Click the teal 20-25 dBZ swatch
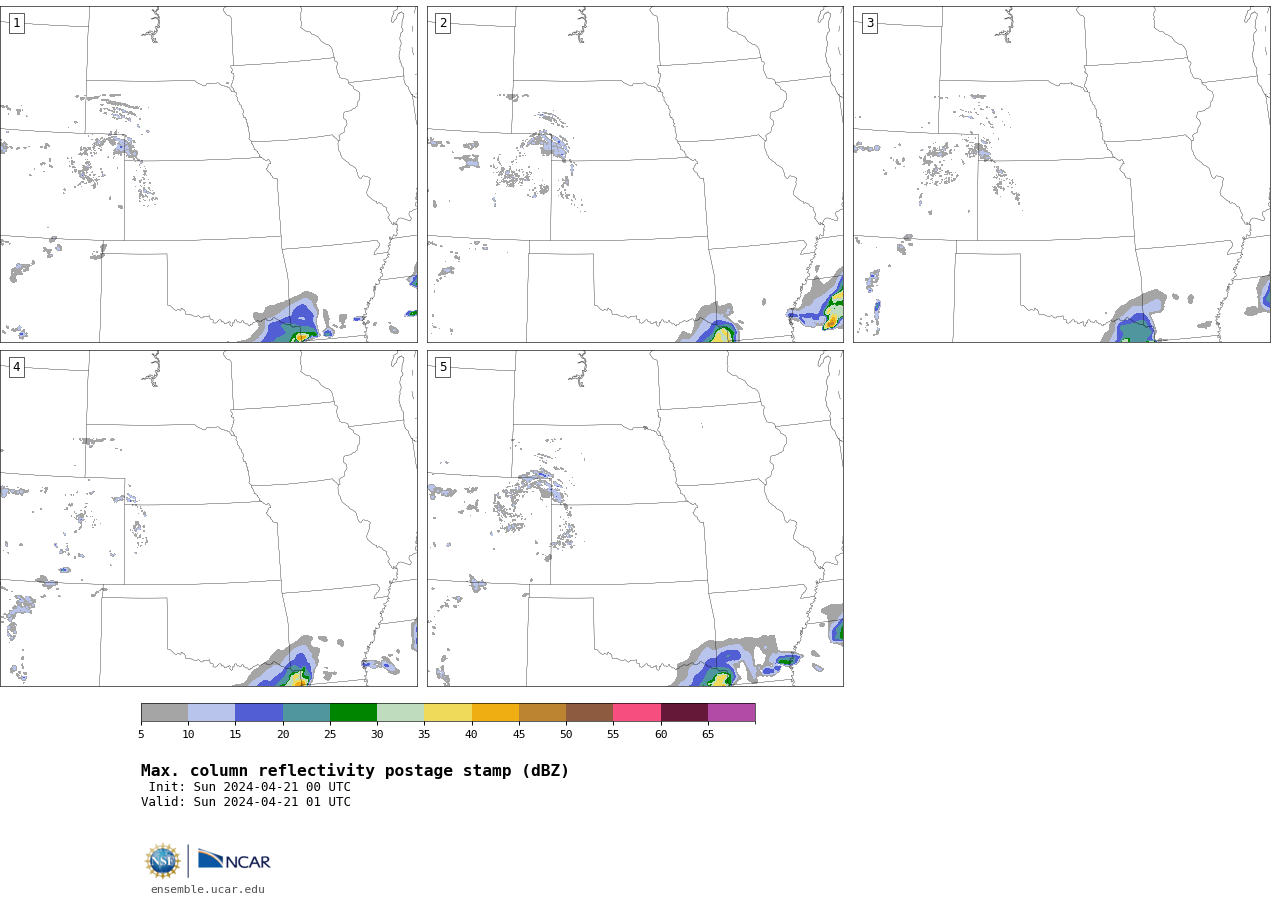The height and width of the screenshot is (901, 1280). (306, 712)
